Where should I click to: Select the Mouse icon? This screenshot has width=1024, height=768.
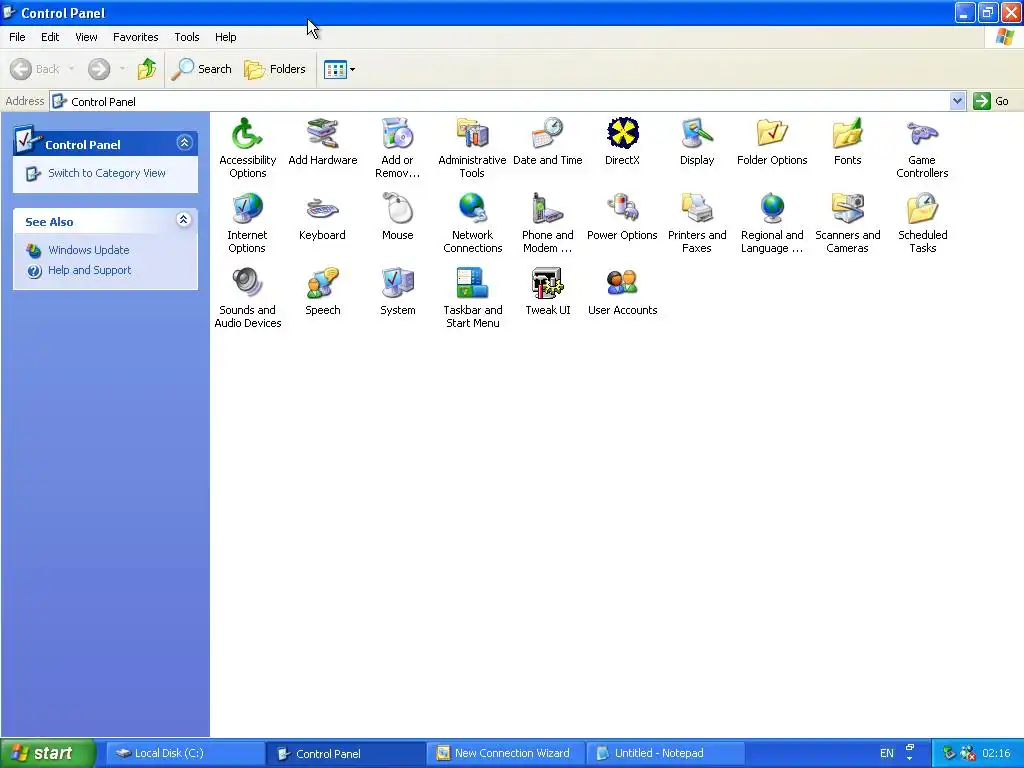397,217
